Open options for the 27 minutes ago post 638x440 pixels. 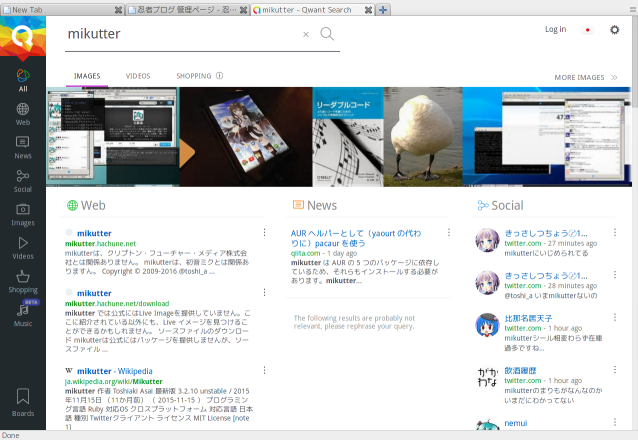pyautogui.click(x=615, y=232)
